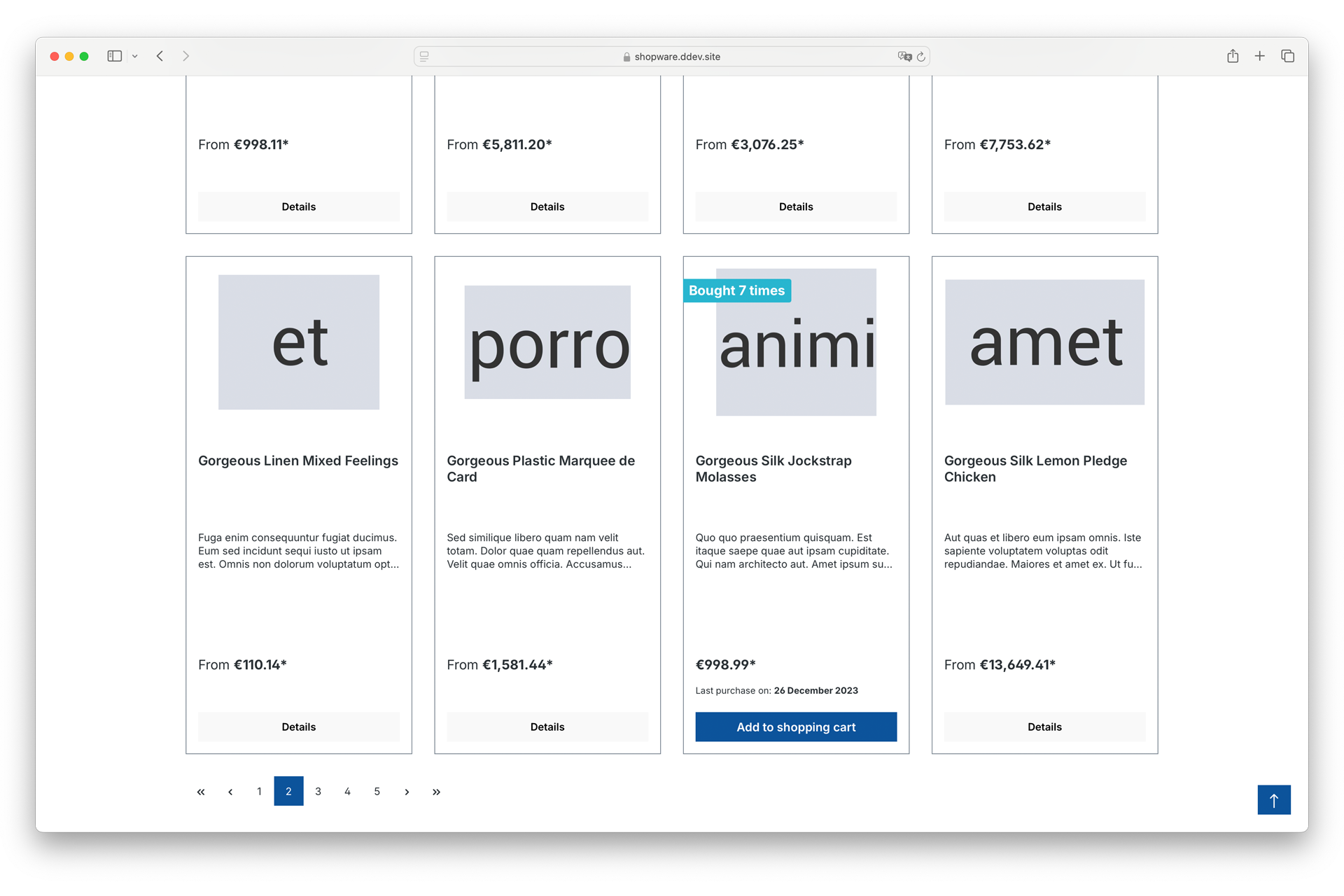
Task: Click the price 'From €110.14*'
Action: (242, 664)
